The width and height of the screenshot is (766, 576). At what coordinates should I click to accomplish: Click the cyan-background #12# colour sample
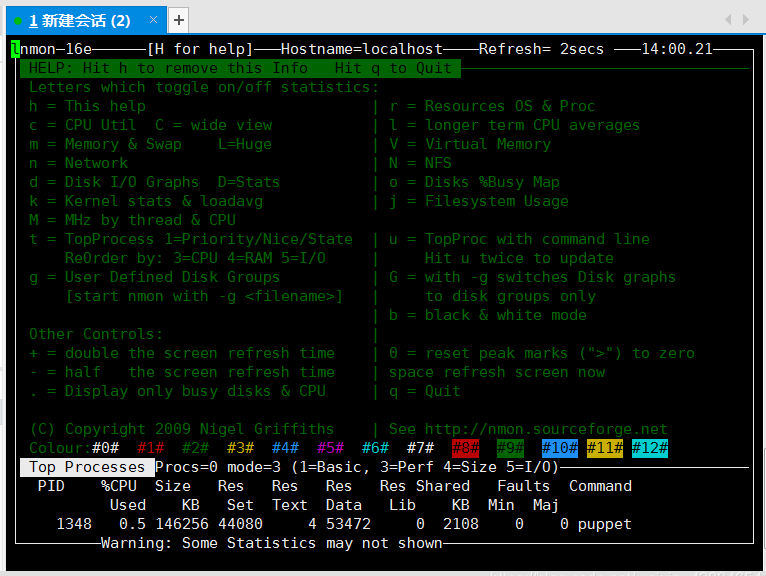[x=650, y=448]
